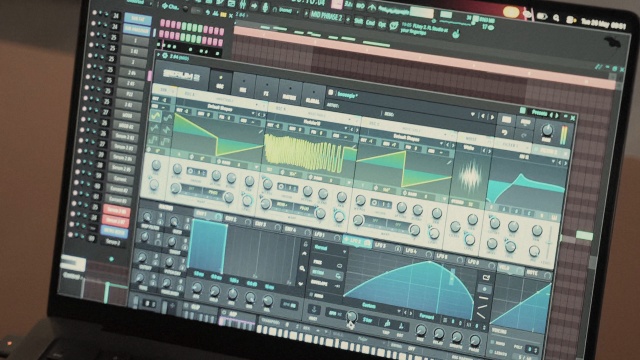The height and width of the screenshot is (360, 640).
Task: Click the LFO RISE knob
Action: 421,330
